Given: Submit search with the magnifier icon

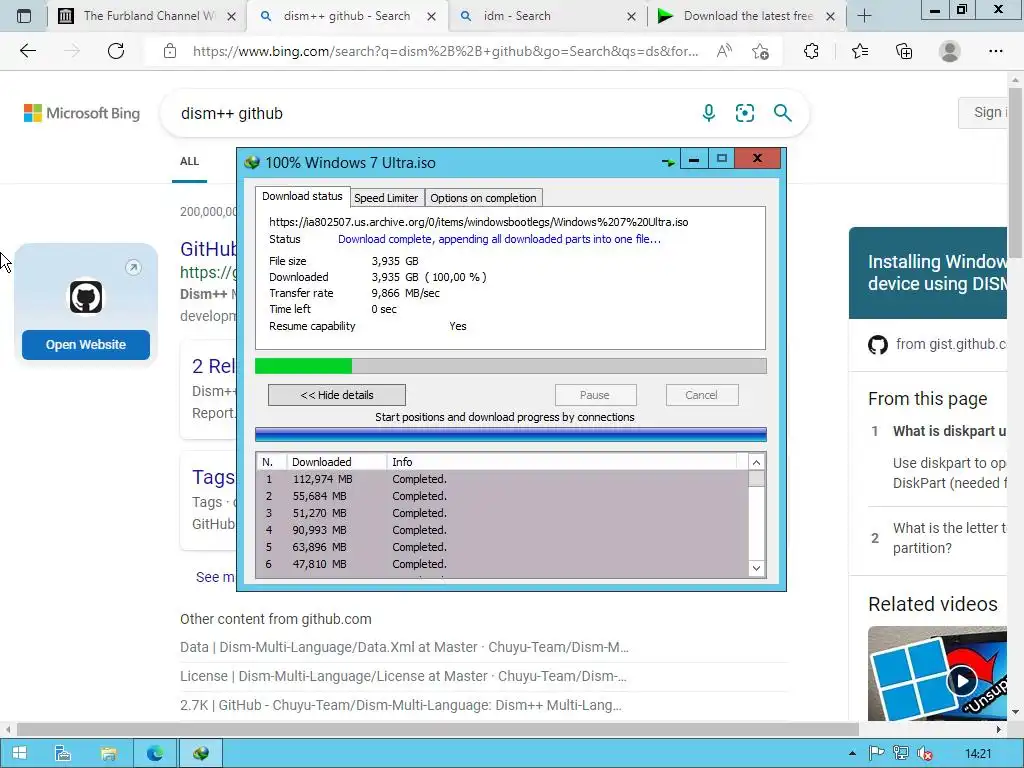Looking at the screenshot, I should click(x=782, y=113).
